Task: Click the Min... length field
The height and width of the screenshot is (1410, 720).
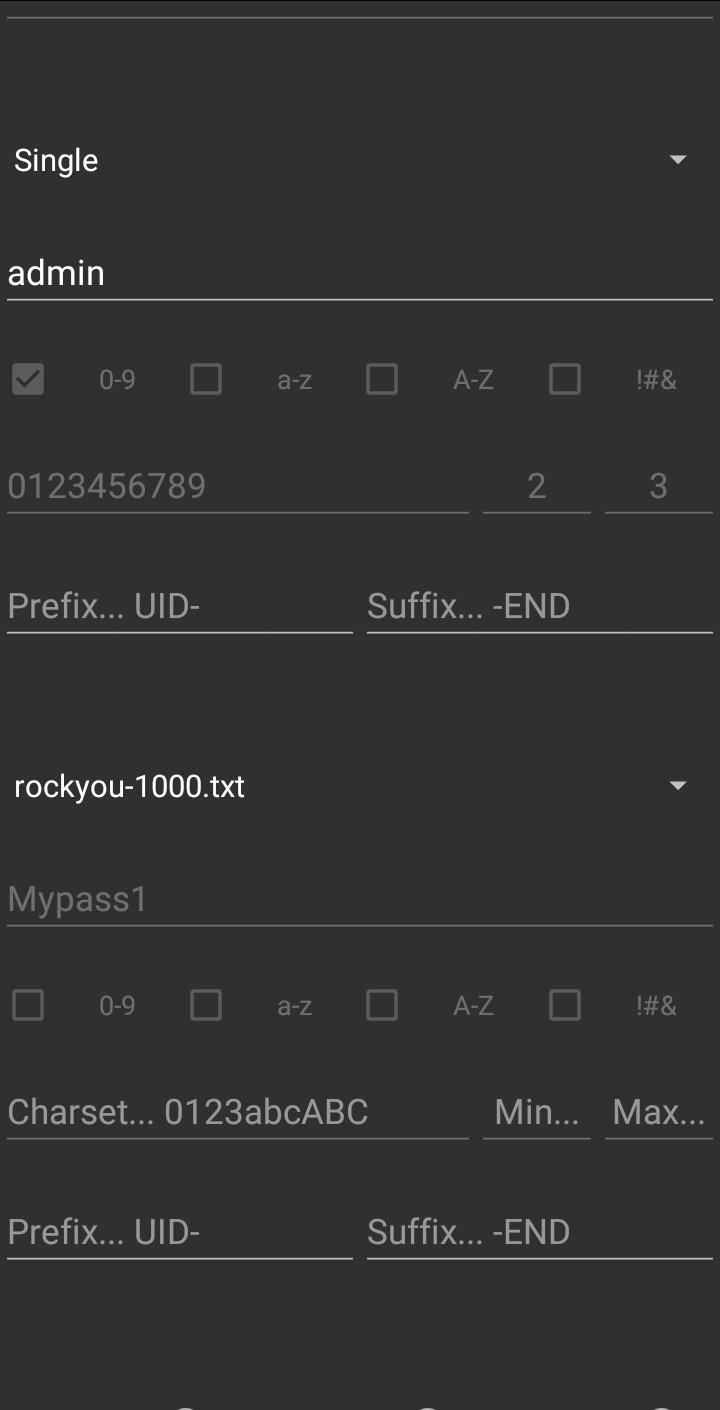Action: point(537,1112)
